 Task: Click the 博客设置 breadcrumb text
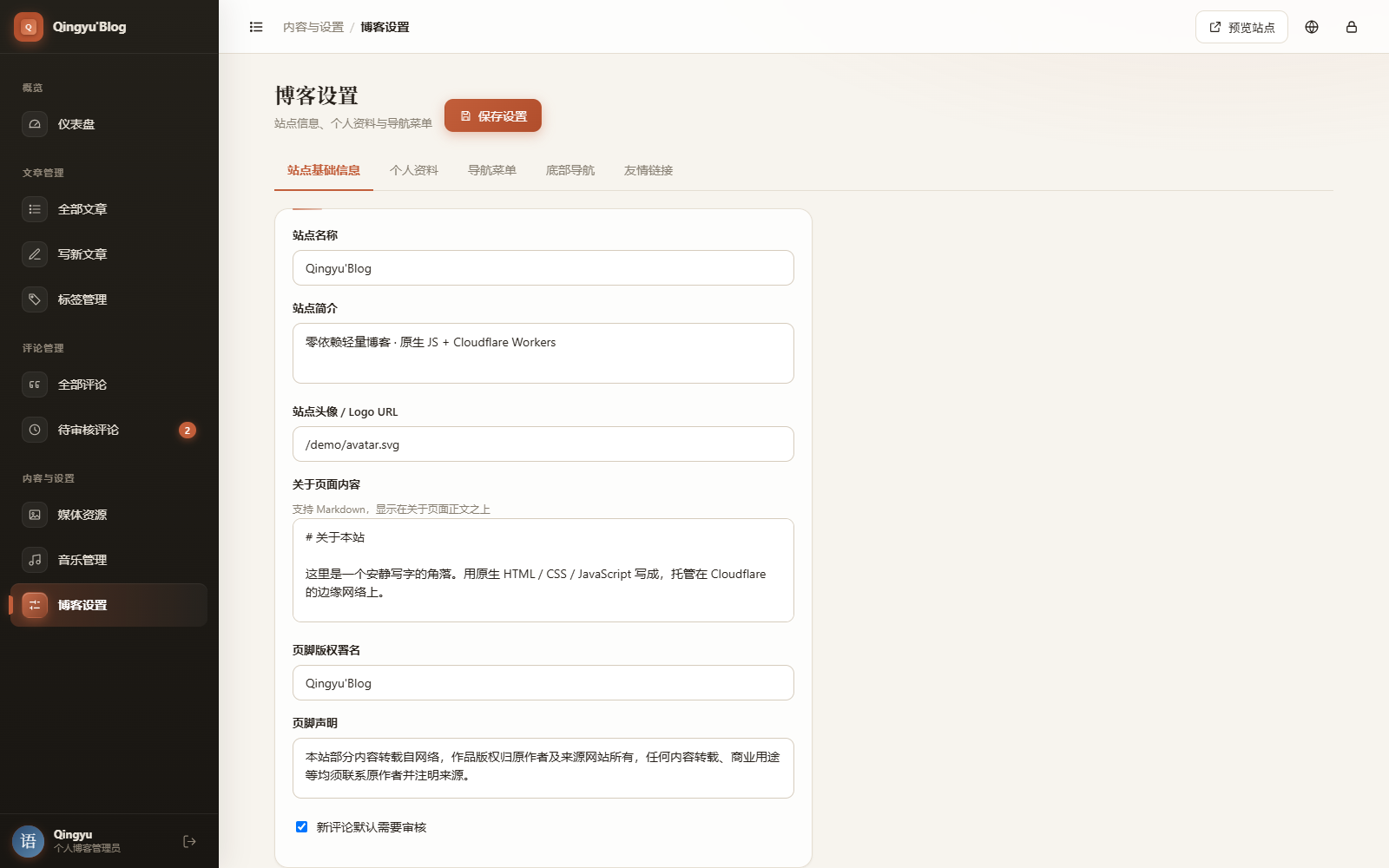[385, 27]
